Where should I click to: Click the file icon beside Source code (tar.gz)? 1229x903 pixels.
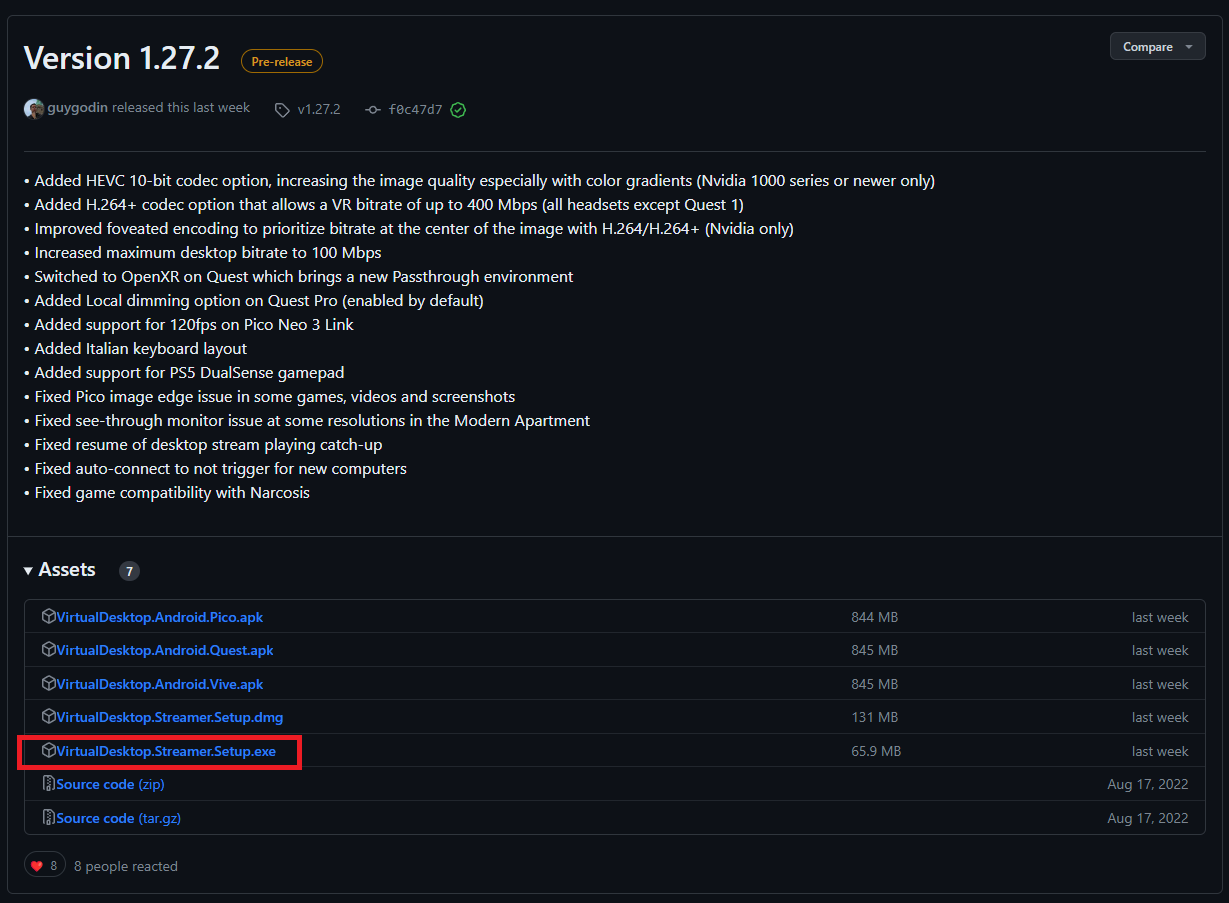[48, 818]
